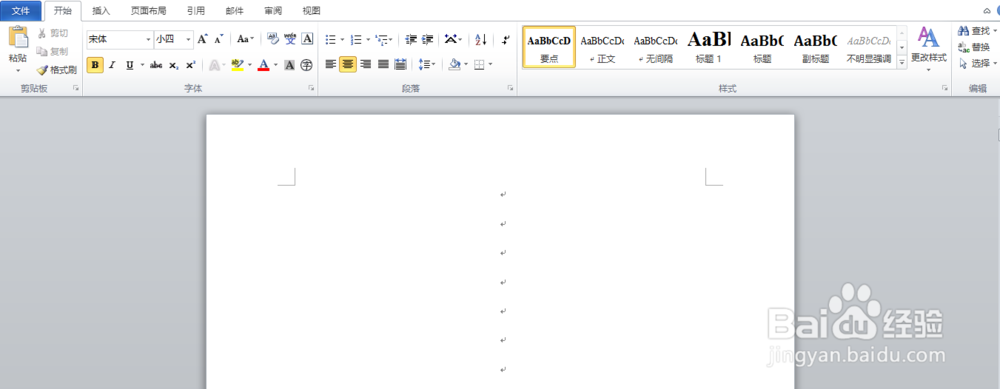The width and height of the screenshot is (1000, 389).
Task: Toggle Character Shading gray A
Action: (289, 65)
